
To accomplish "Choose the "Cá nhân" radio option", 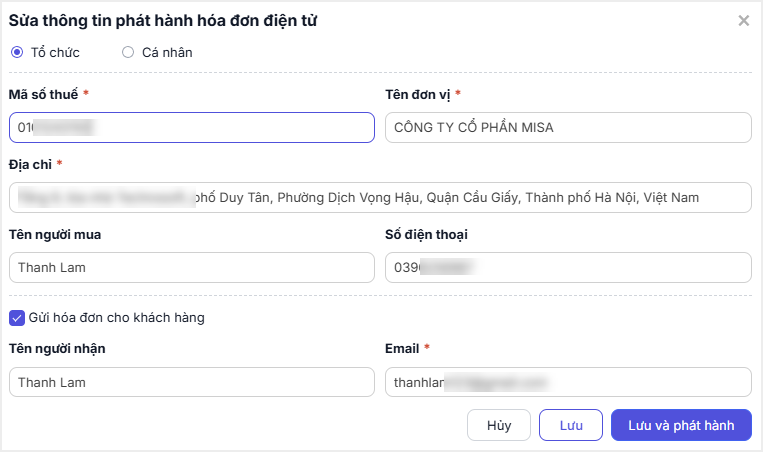I will pyautogui.click(x=128, y=52).
